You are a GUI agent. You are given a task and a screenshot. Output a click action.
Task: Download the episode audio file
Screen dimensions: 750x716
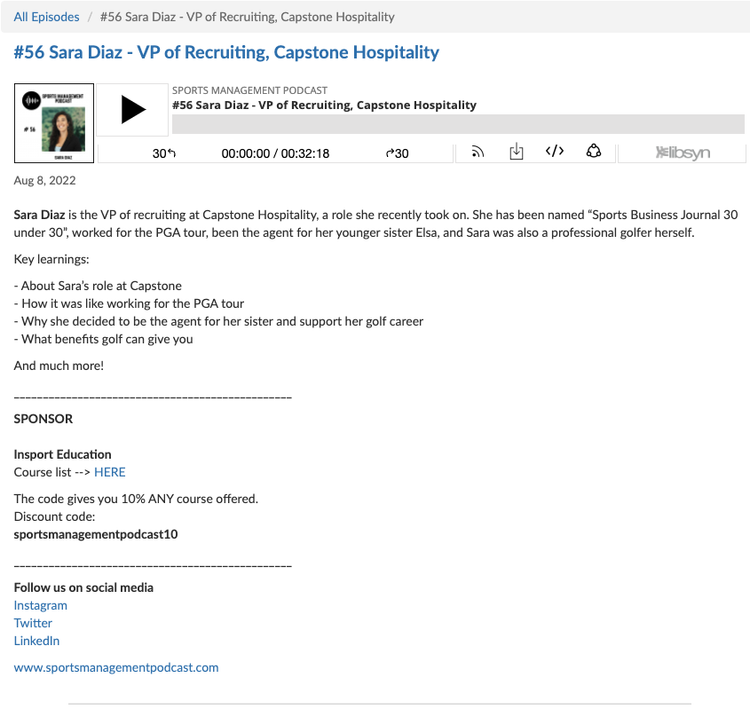point(516,152)
